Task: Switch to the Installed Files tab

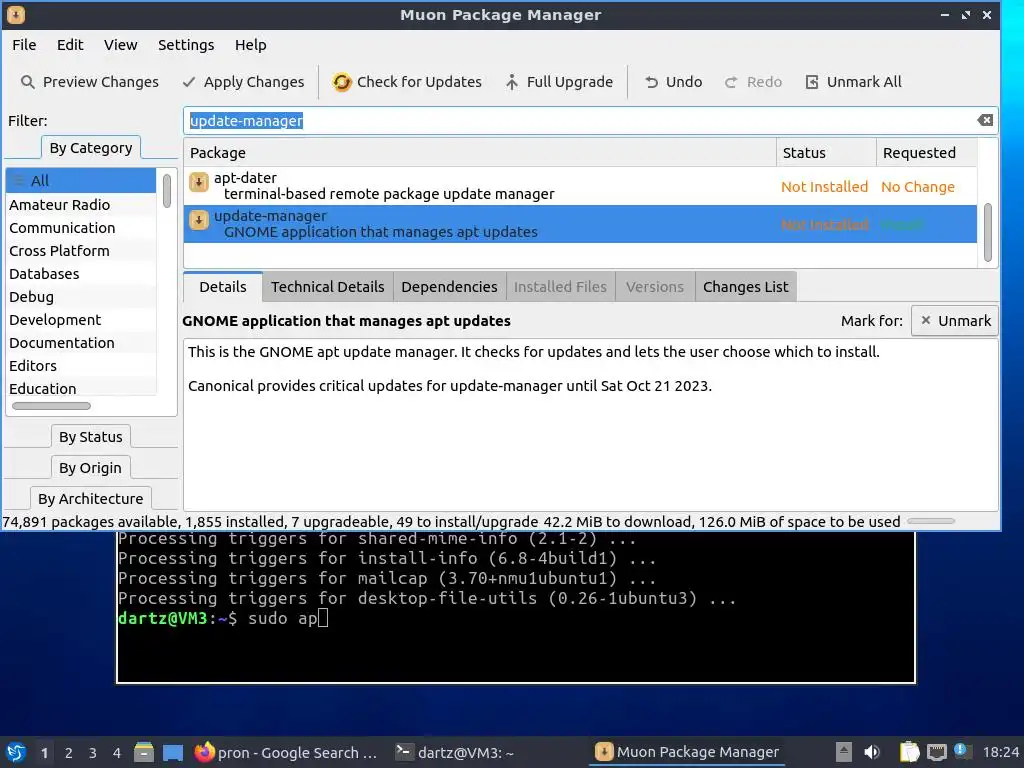Action: coord(560,287)
